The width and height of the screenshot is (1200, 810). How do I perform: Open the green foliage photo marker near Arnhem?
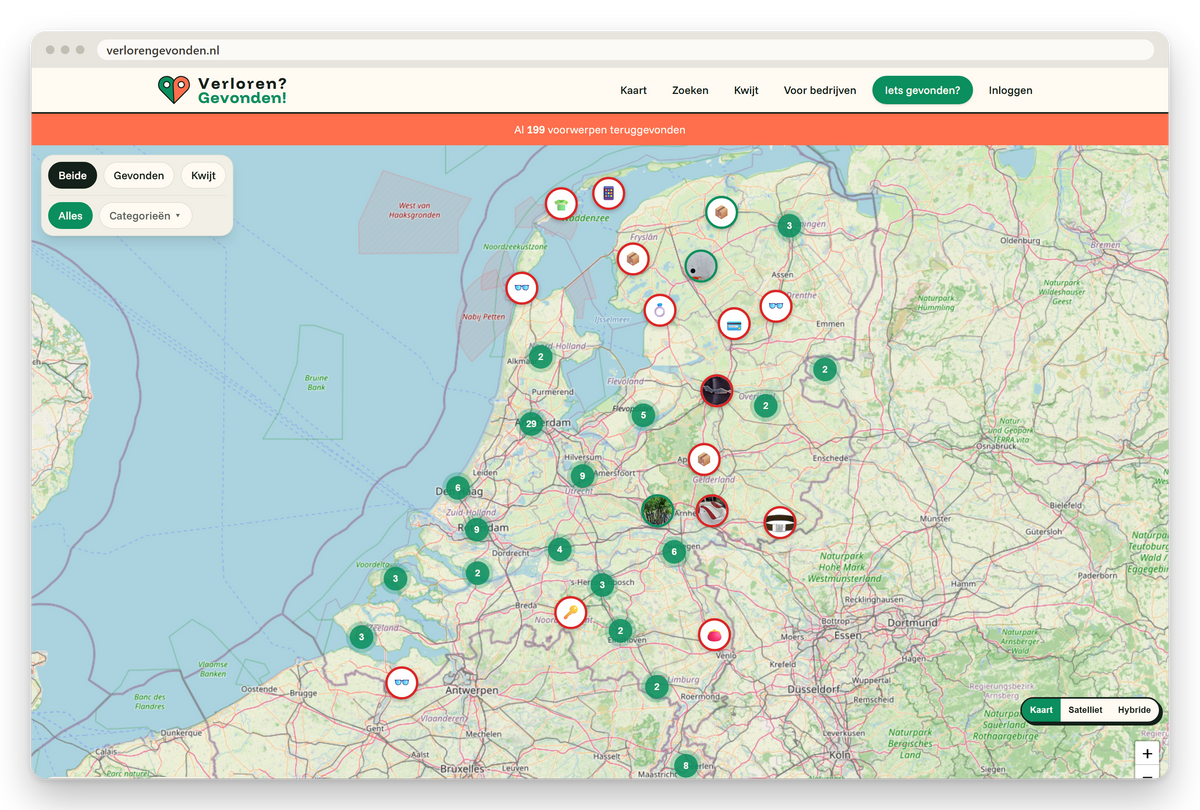point(657,510)
